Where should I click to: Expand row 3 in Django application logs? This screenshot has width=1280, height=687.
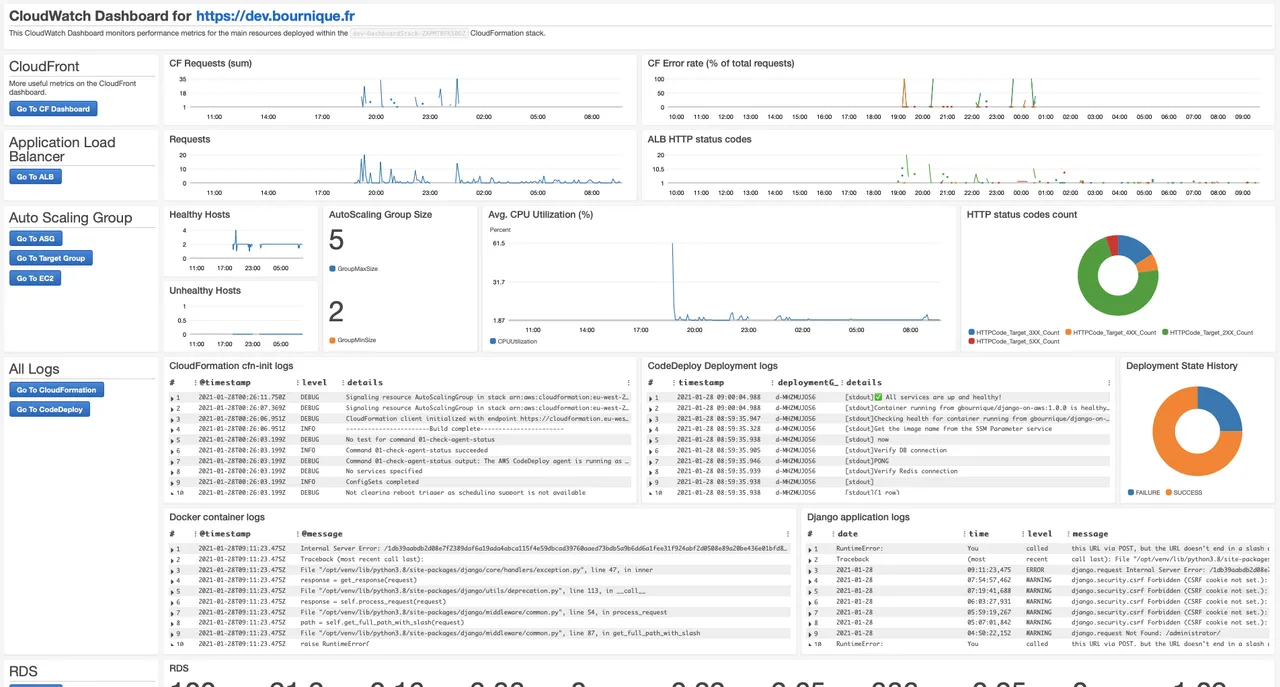pos(811,570)
